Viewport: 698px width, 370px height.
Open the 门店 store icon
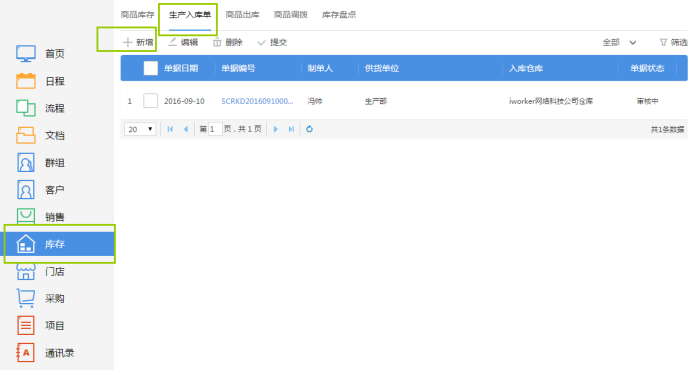pos(26,272)
